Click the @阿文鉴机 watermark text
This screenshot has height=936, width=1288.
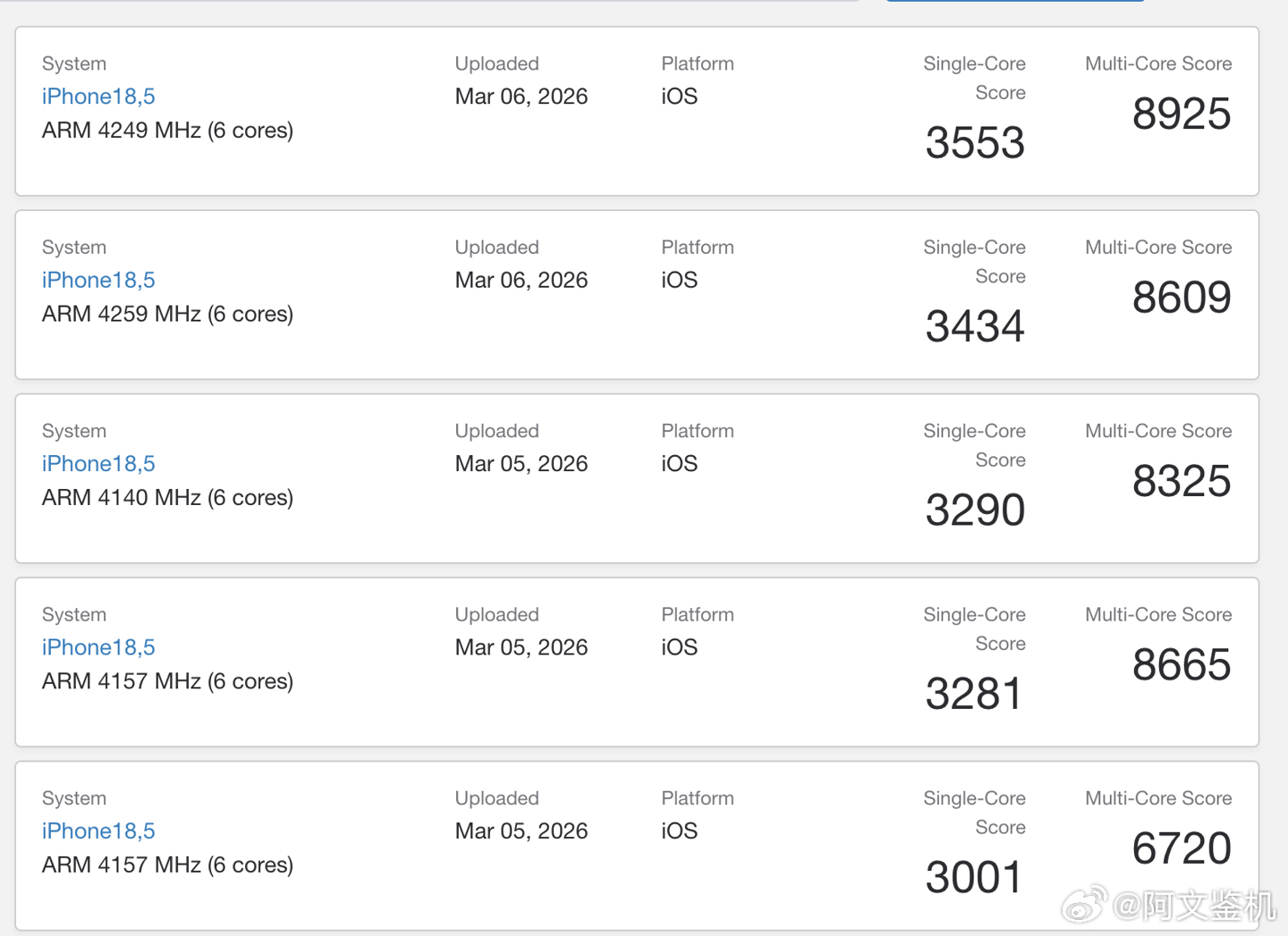[x=1195, y=906]
